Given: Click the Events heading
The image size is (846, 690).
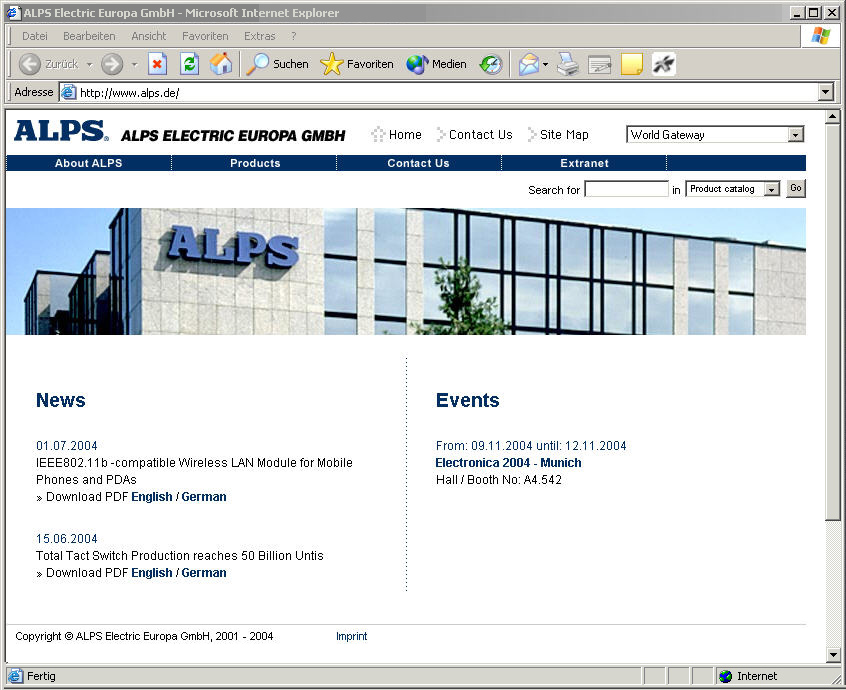Looking at the screenshot, I should pos(467,400).
